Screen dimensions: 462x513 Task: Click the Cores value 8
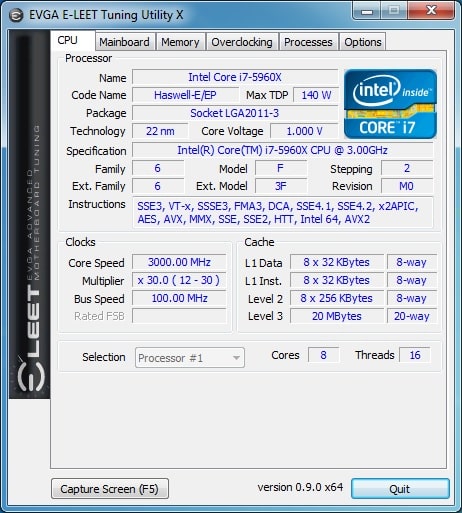[x=323, y=355]
